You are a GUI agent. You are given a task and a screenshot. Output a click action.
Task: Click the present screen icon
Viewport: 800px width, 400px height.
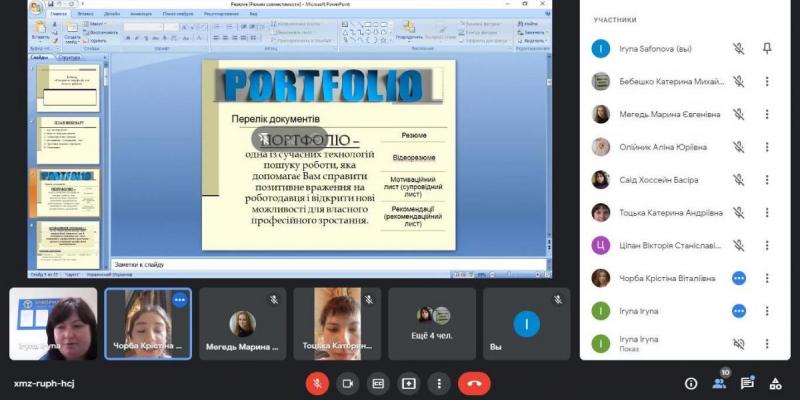[408, 383]
